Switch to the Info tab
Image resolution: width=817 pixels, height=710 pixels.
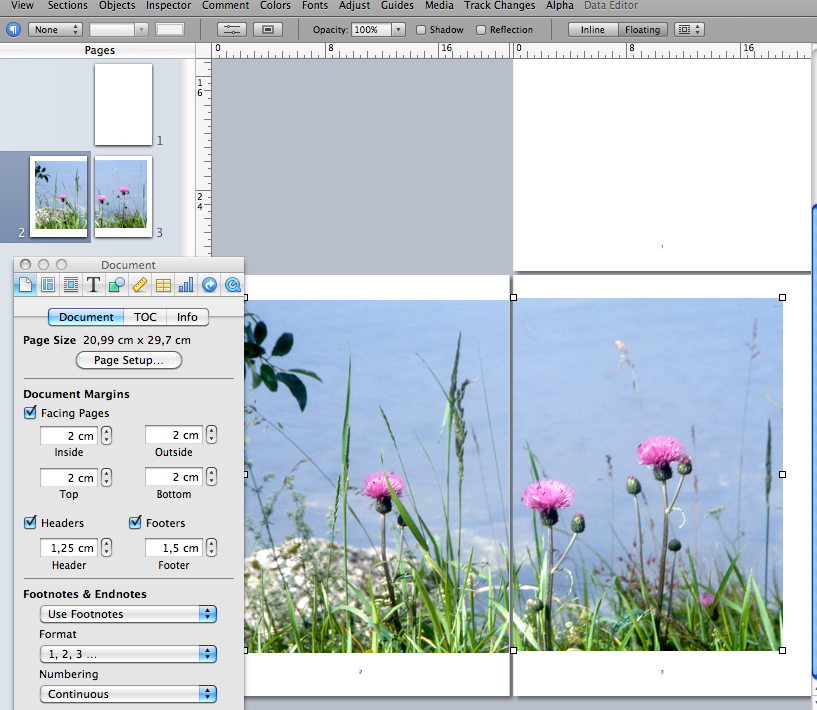[187, 317]
